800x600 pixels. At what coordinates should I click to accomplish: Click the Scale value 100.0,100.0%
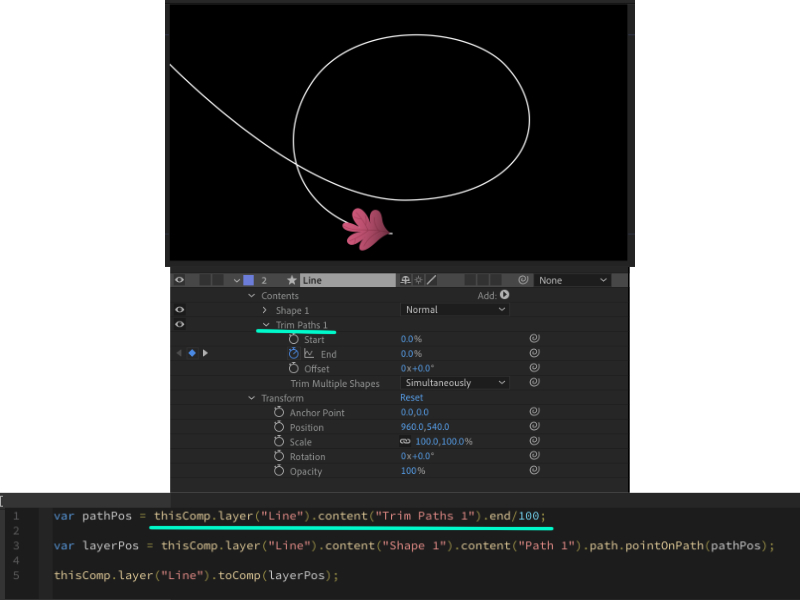coord(444,442)
